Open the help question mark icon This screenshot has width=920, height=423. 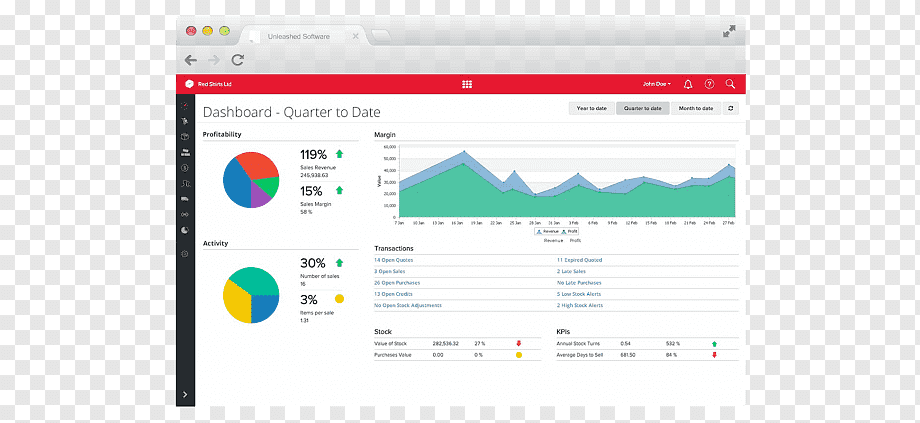tap(709, 84)
